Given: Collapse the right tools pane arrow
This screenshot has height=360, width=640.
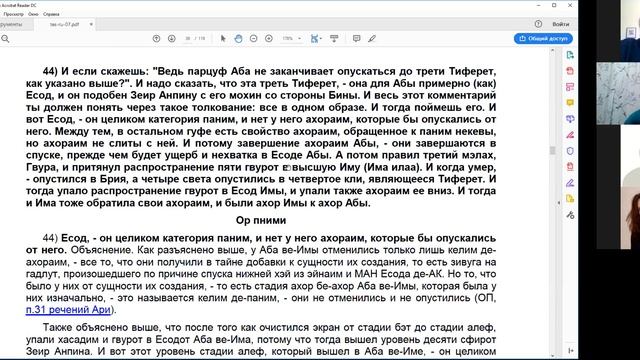Looking at the screenshot, I should pyautogui.click(x=559, y=203).
